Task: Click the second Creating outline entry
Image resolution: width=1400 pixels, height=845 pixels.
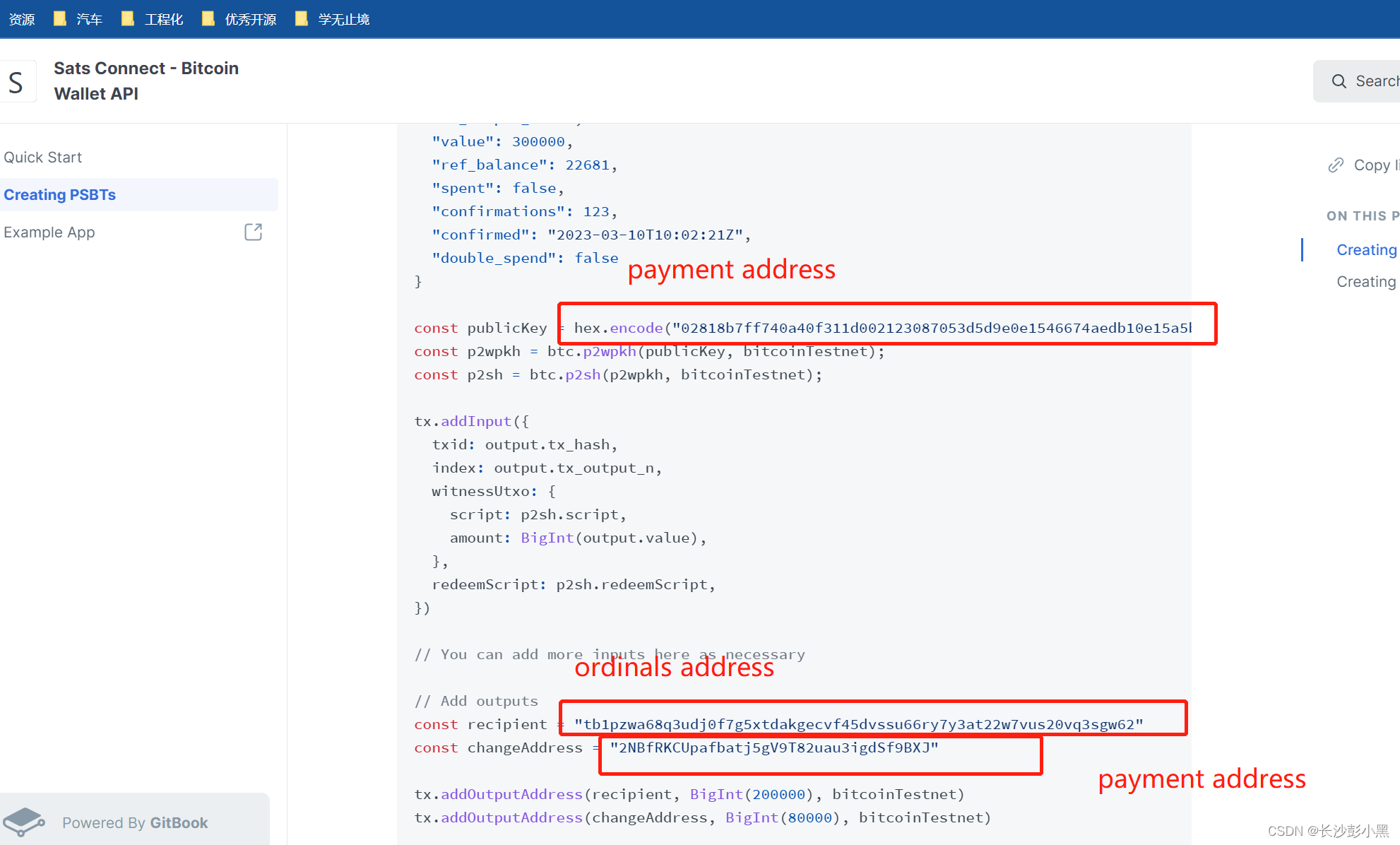Action: click(1366, 281)
